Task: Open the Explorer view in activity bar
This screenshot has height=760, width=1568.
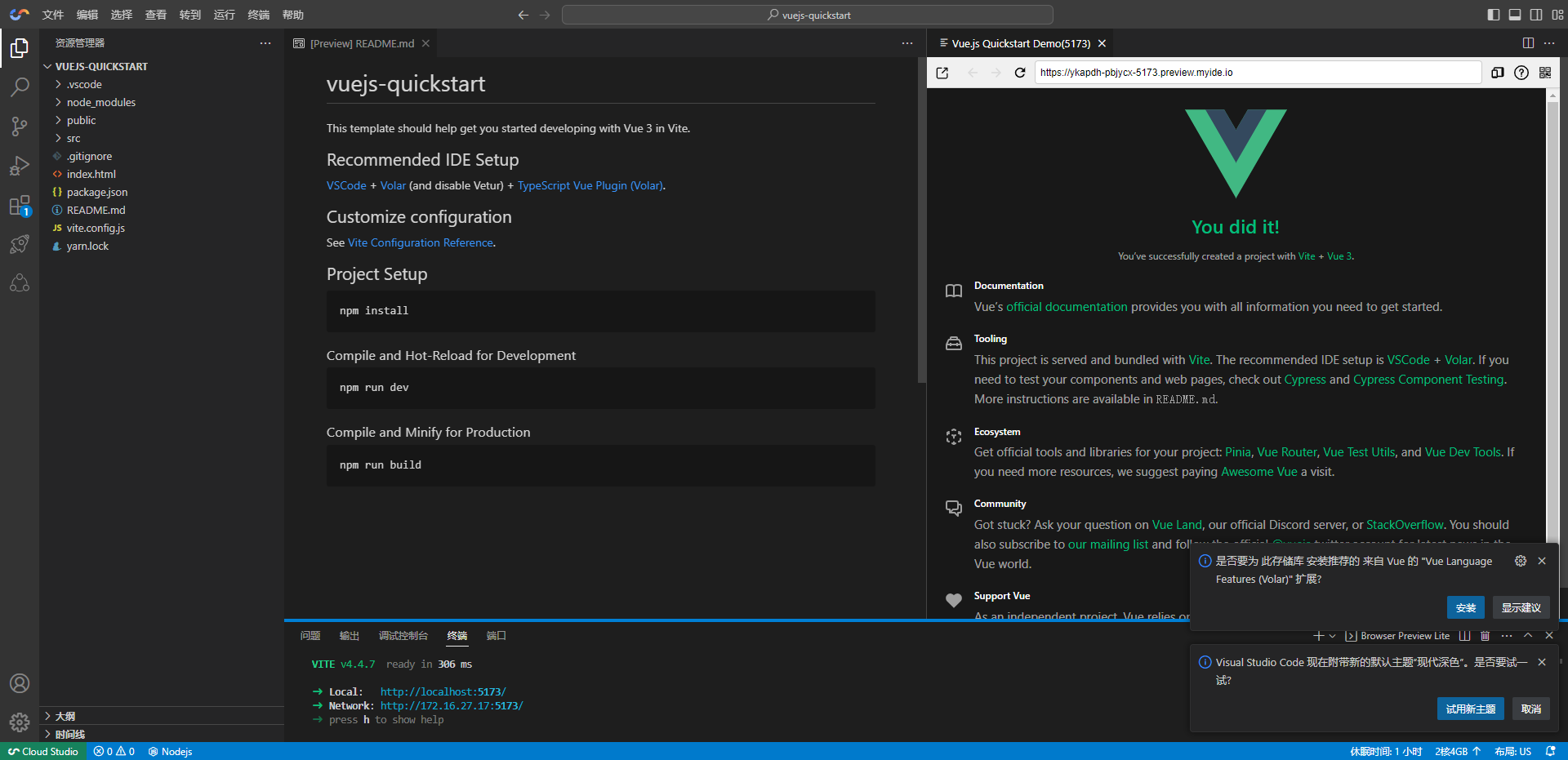Action: pos(20,49)
